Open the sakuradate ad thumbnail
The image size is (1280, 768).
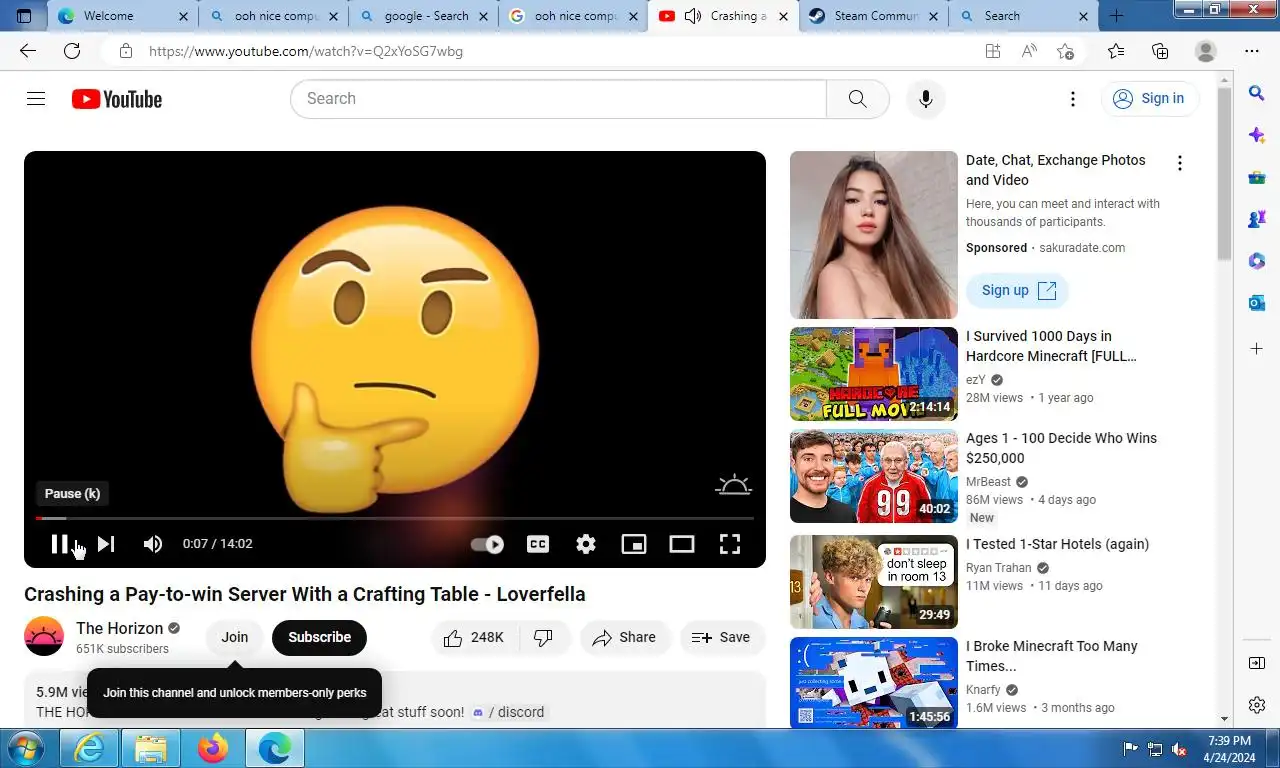[874, 235]
